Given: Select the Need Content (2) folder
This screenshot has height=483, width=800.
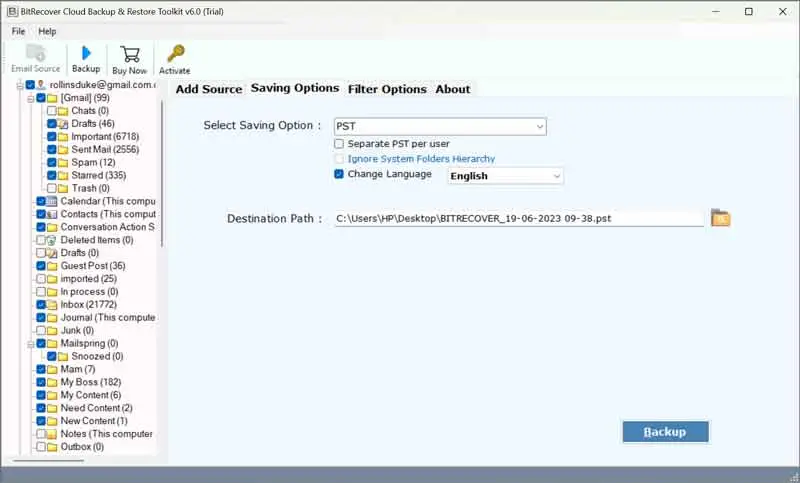Looking at the screenshot, I should coord(96,408).
